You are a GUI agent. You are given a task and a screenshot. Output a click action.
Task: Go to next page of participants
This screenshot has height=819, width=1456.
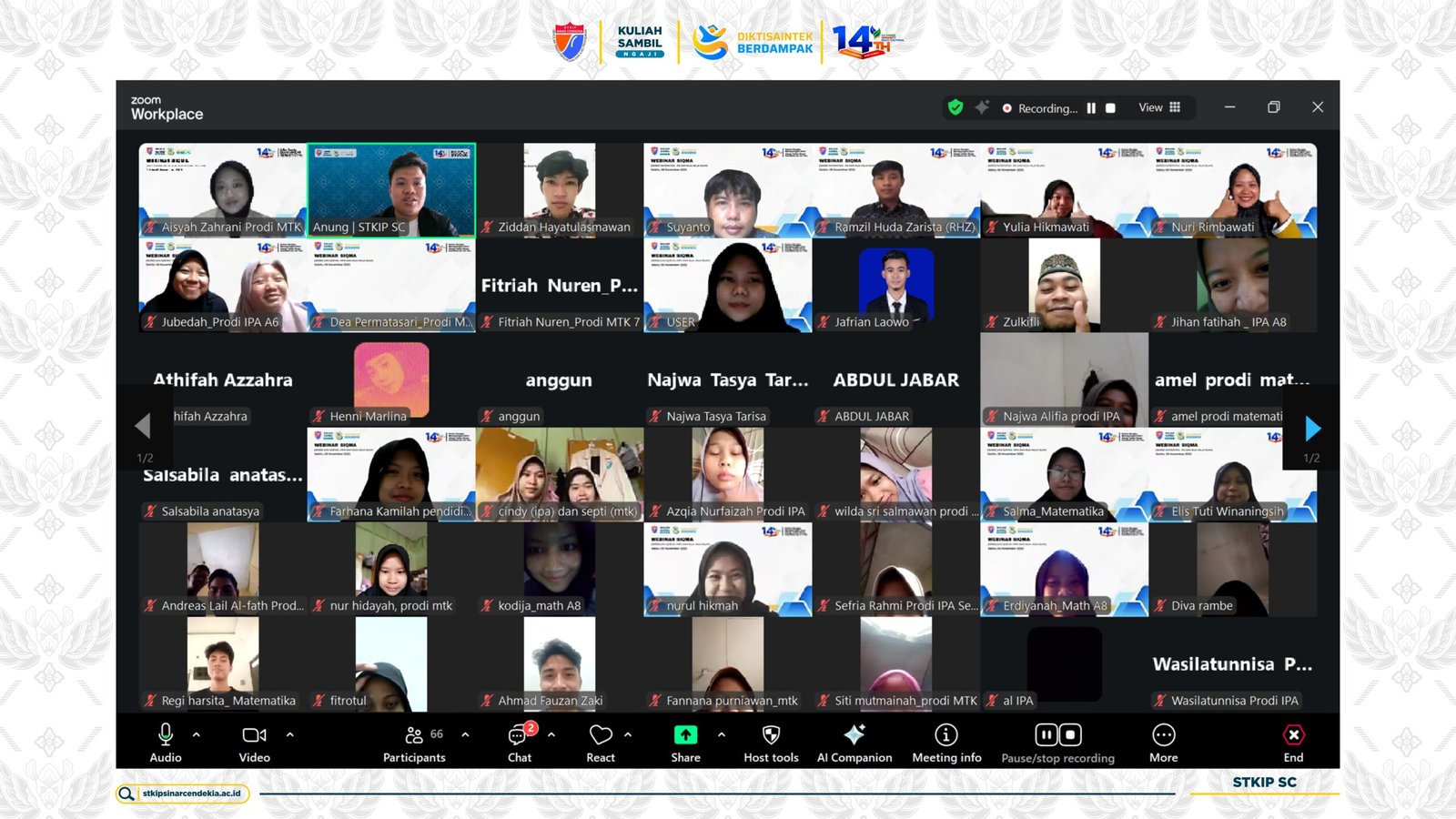(1311, 428)
